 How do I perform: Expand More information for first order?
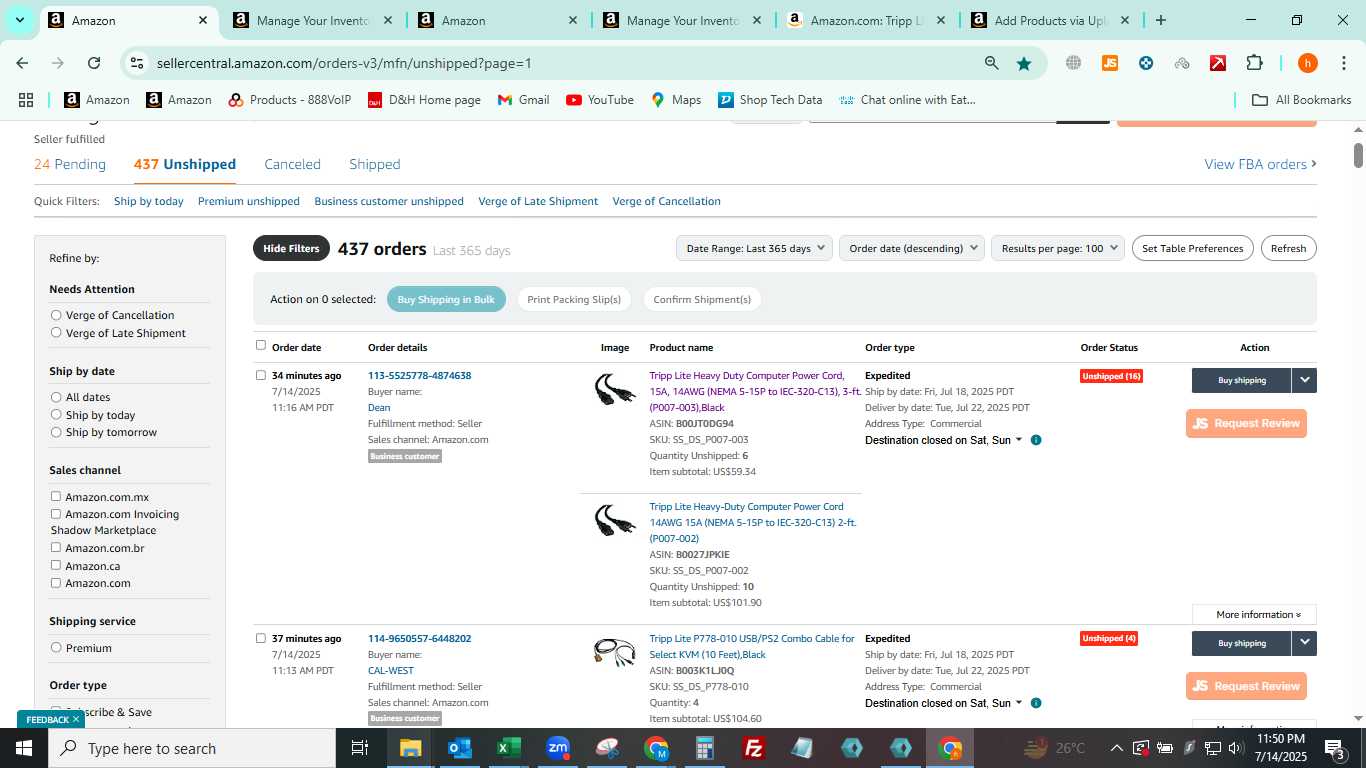pyautogui.click(x=1254, y=615)
